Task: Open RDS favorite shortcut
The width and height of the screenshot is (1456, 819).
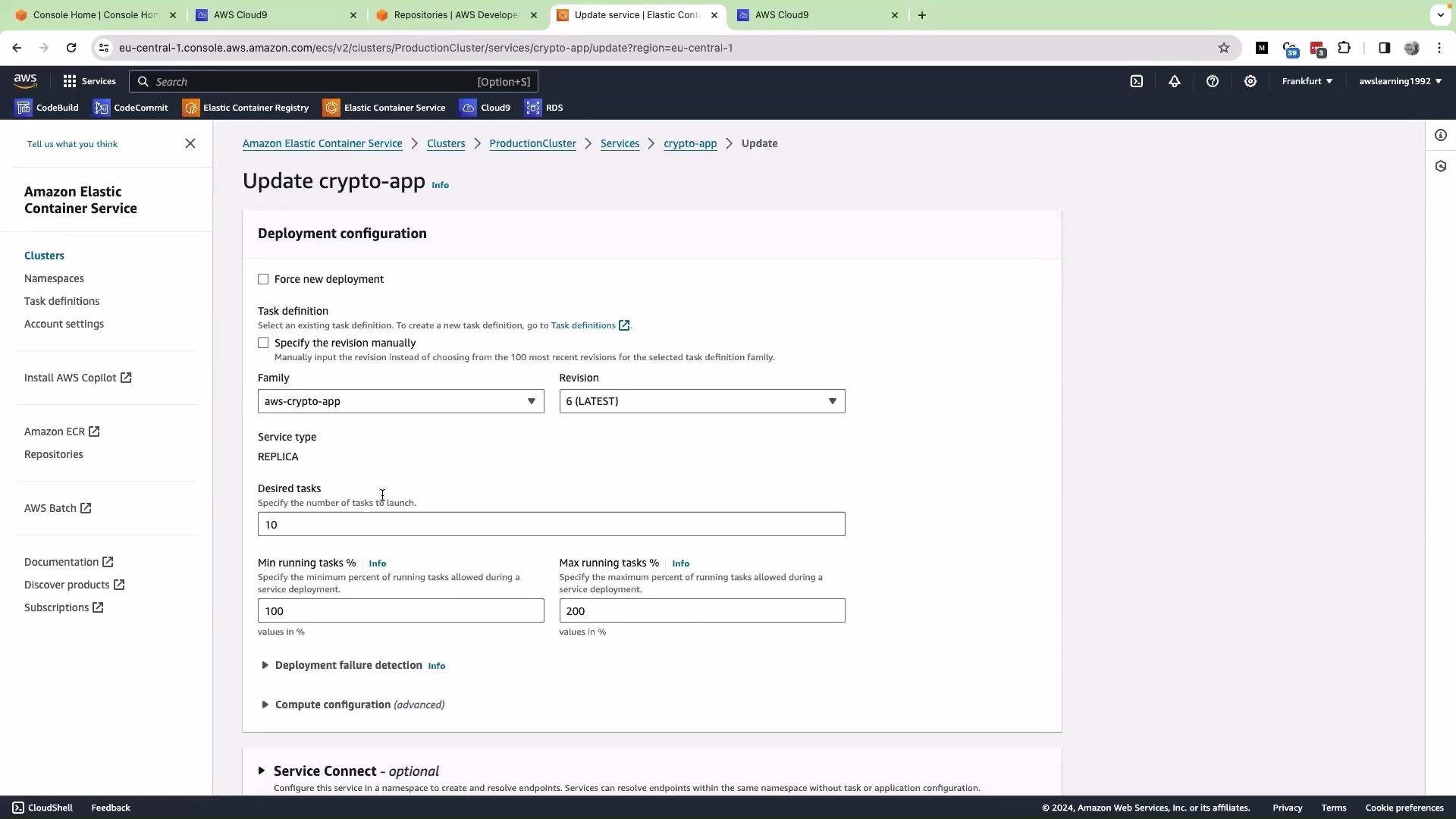Action: (544, 108)
